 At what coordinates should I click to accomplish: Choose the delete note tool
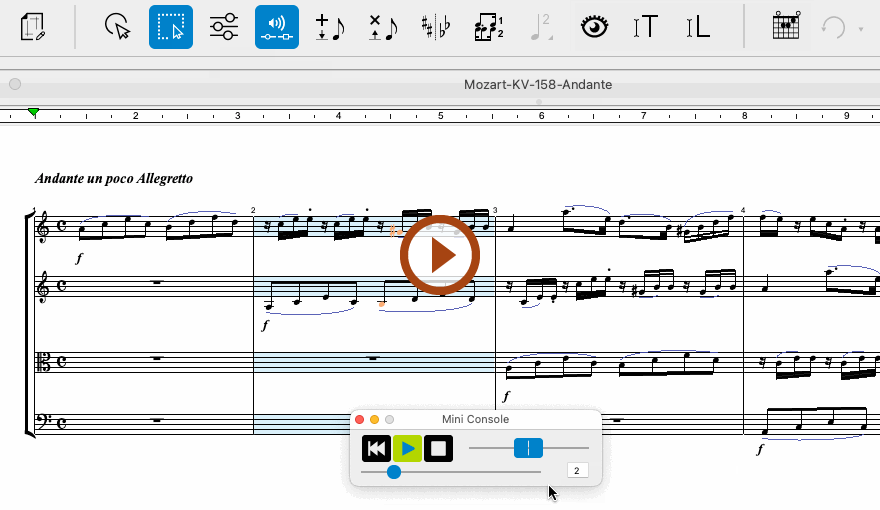pyautogui.click(x=383, y=27)
